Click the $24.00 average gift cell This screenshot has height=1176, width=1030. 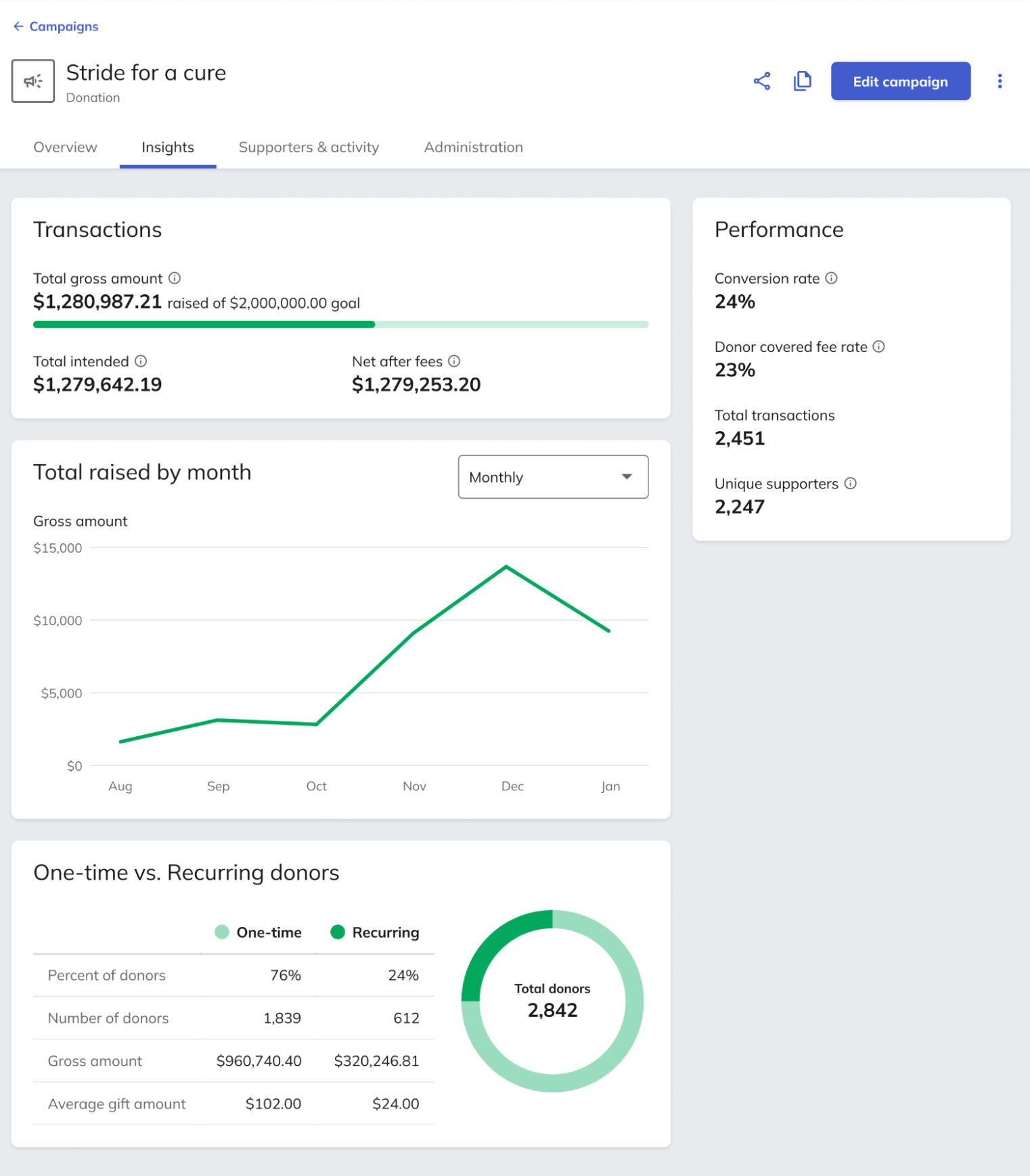396,1104
